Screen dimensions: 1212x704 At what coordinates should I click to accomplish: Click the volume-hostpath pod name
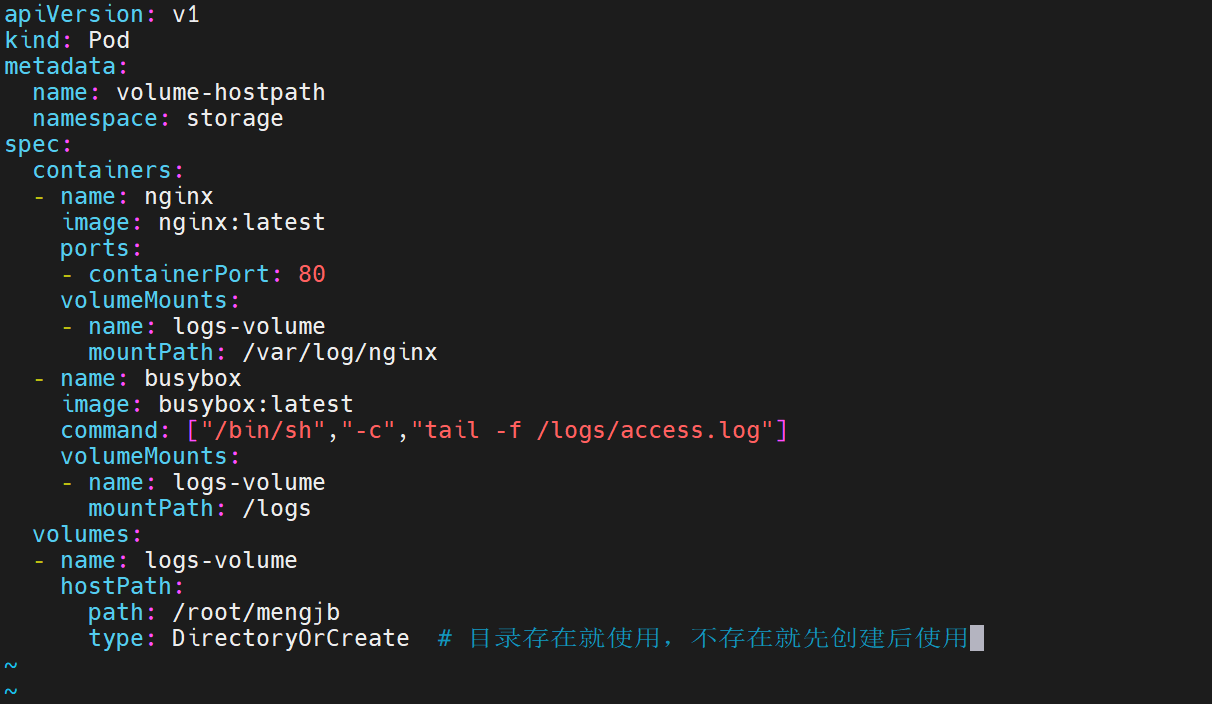[220, 93]
